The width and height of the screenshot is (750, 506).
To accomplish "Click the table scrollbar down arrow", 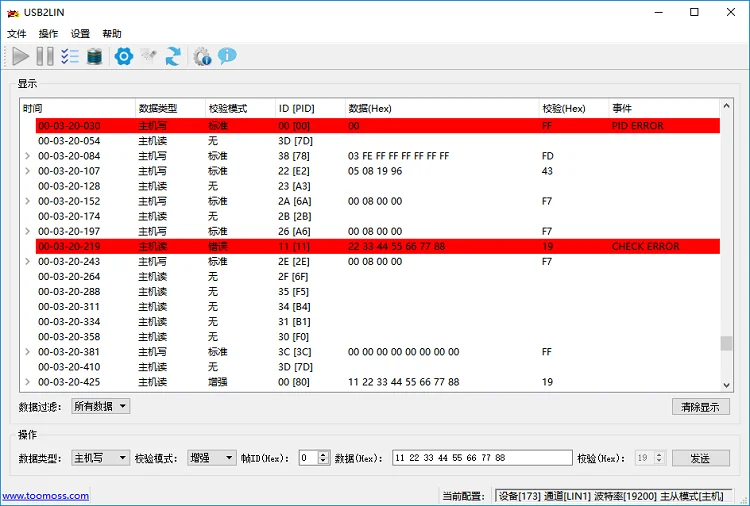I will point(727,385).
